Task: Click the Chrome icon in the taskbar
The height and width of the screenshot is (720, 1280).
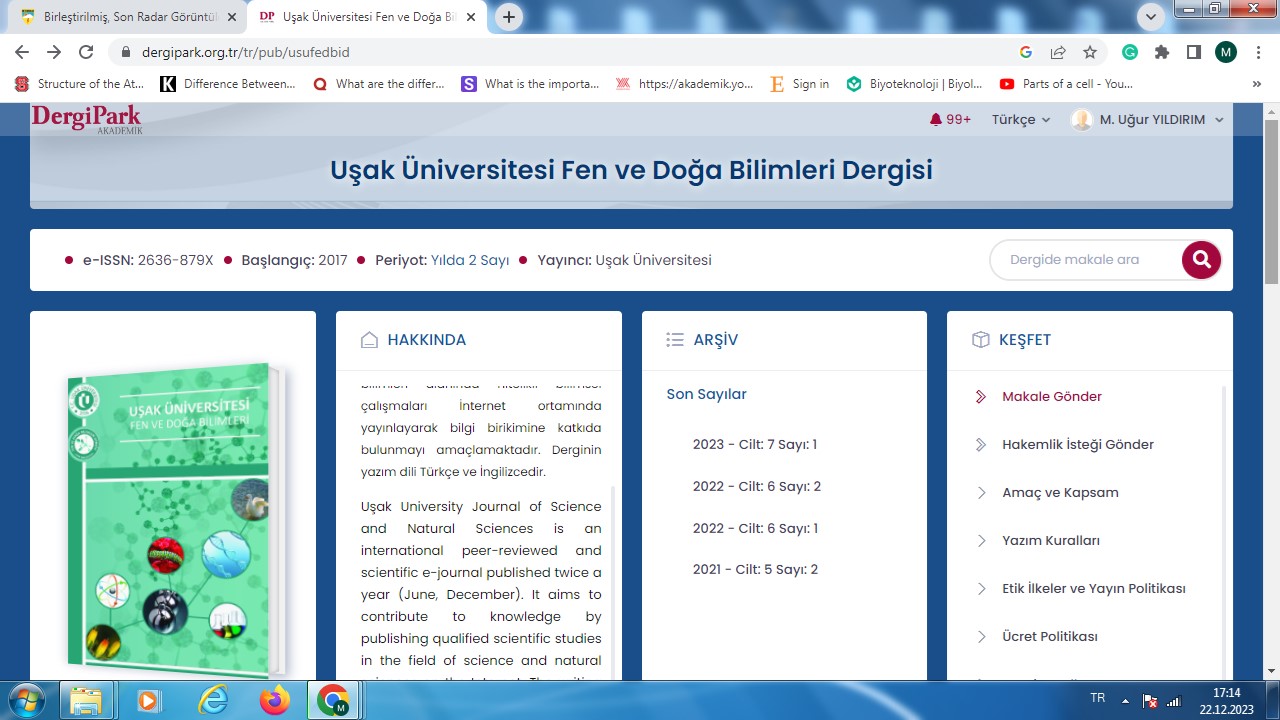Action: point(334,700)
